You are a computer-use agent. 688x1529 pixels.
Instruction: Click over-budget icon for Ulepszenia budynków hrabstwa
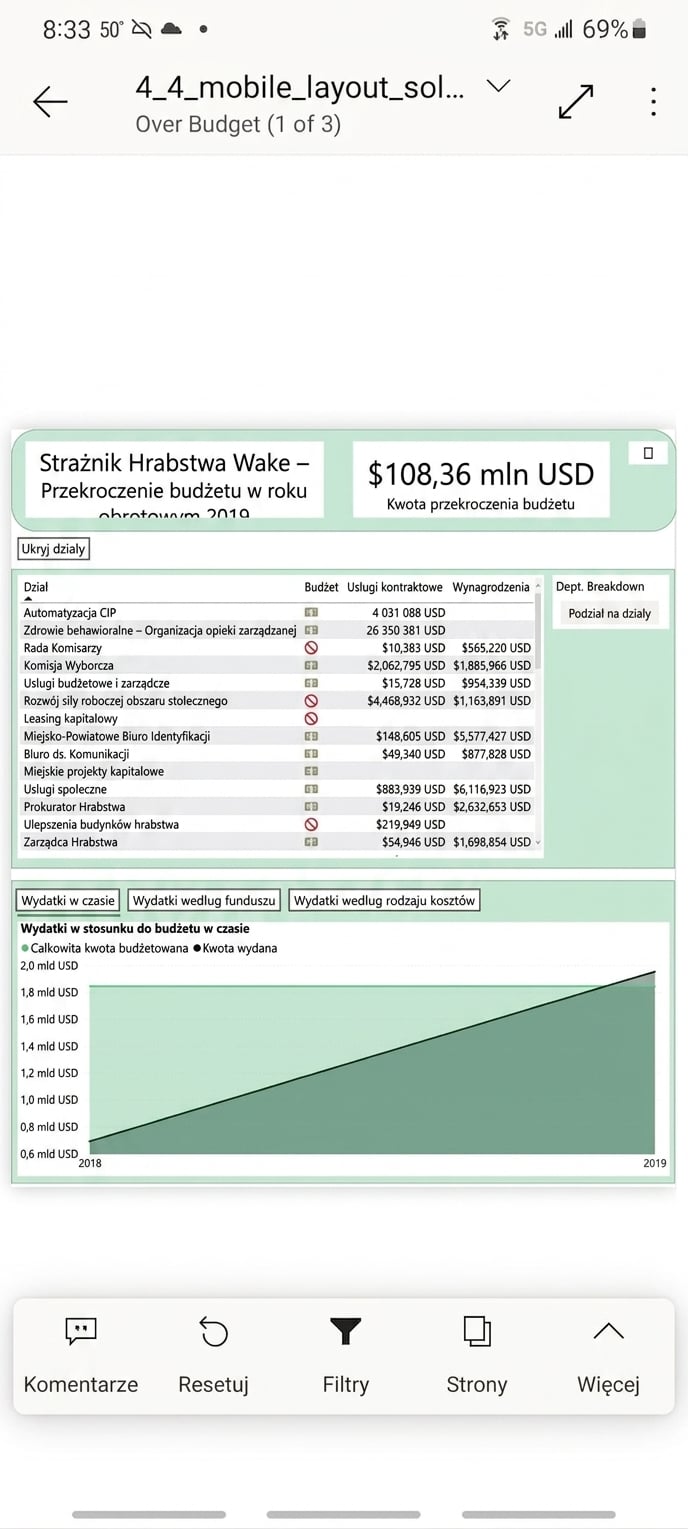click(311, 824)
